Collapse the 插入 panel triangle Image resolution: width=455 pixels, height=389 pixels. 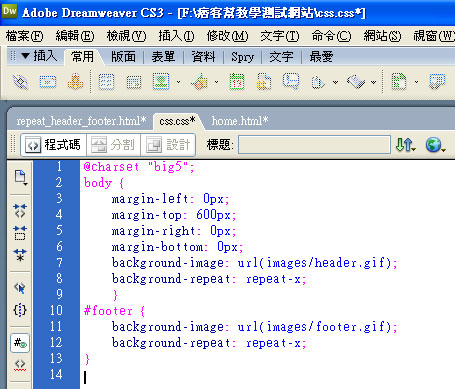25,56
